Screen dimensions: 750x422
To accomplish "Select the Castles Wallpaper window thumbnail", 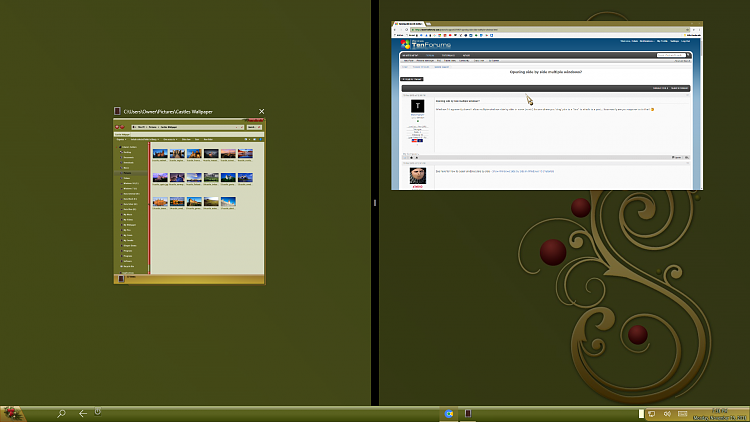I will click(x=189, y=201).
